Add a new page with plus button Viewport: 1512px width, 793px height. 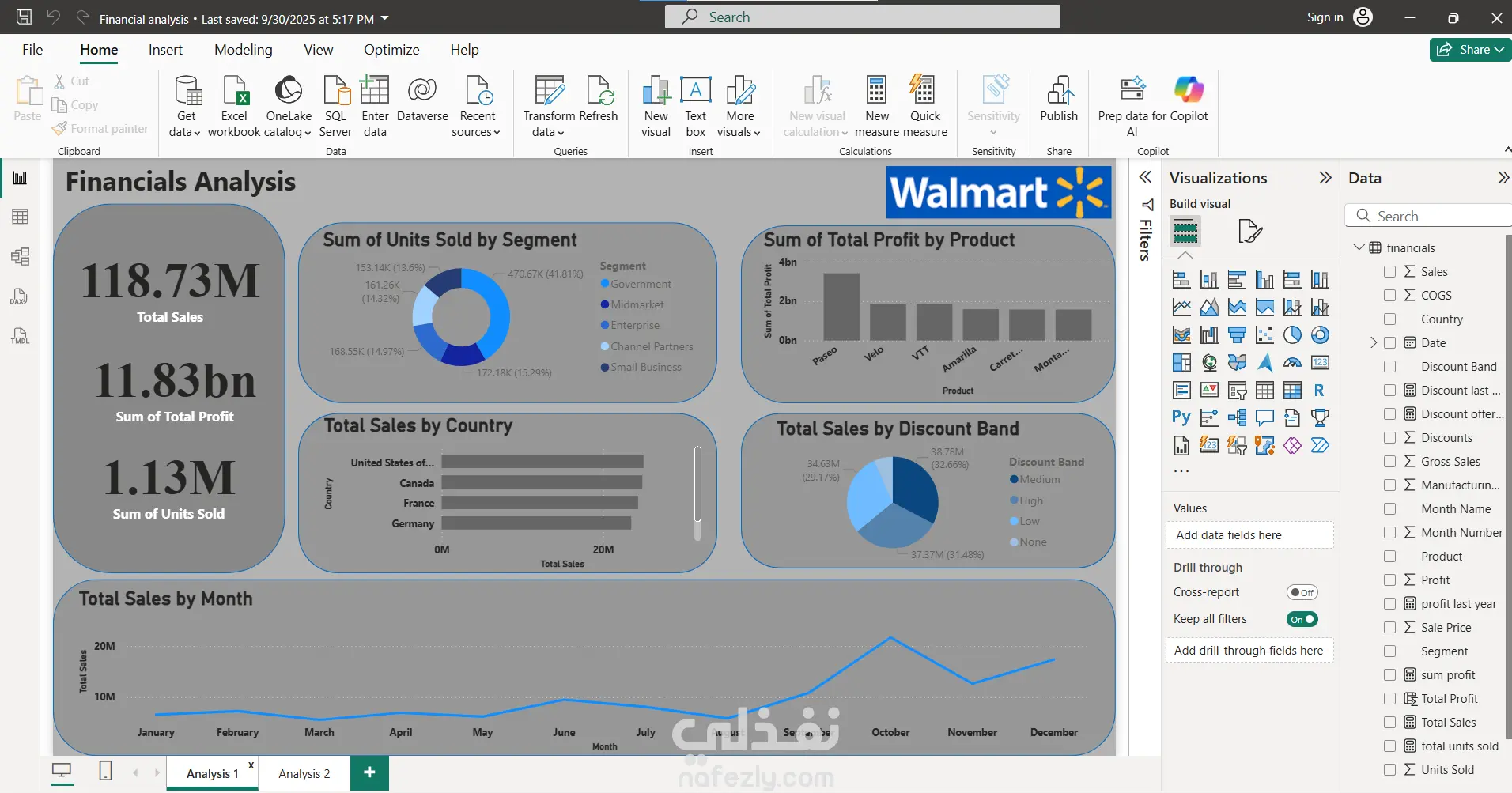click(369, 772)
